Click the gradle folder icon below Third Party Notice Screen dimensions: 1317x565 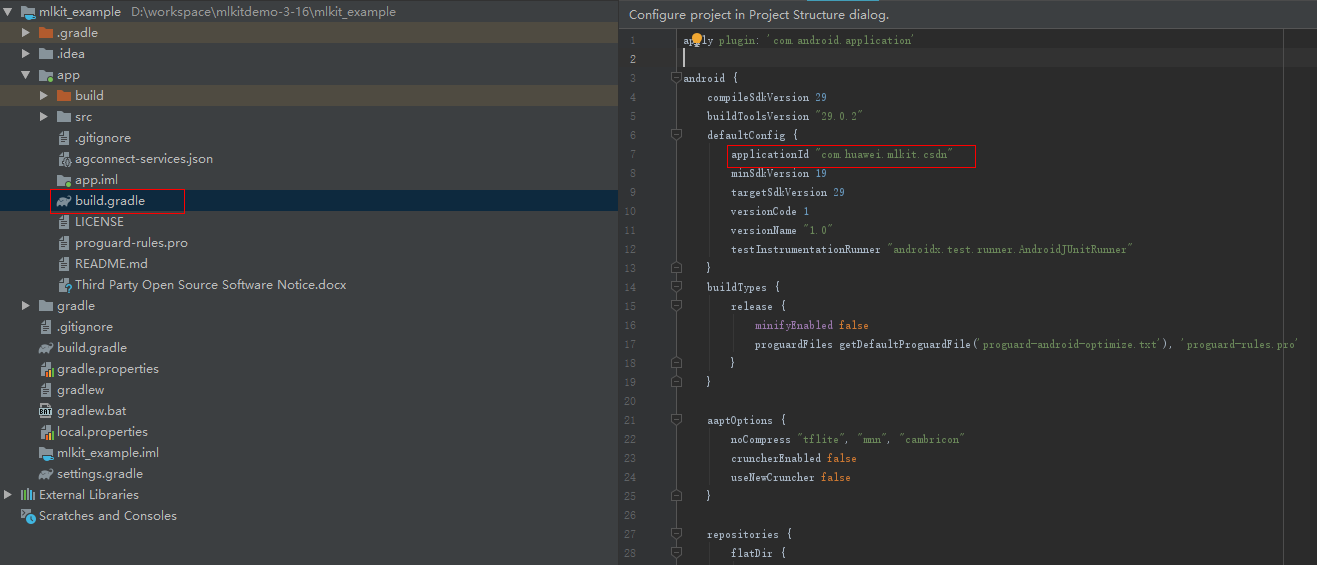click(45, 306)
